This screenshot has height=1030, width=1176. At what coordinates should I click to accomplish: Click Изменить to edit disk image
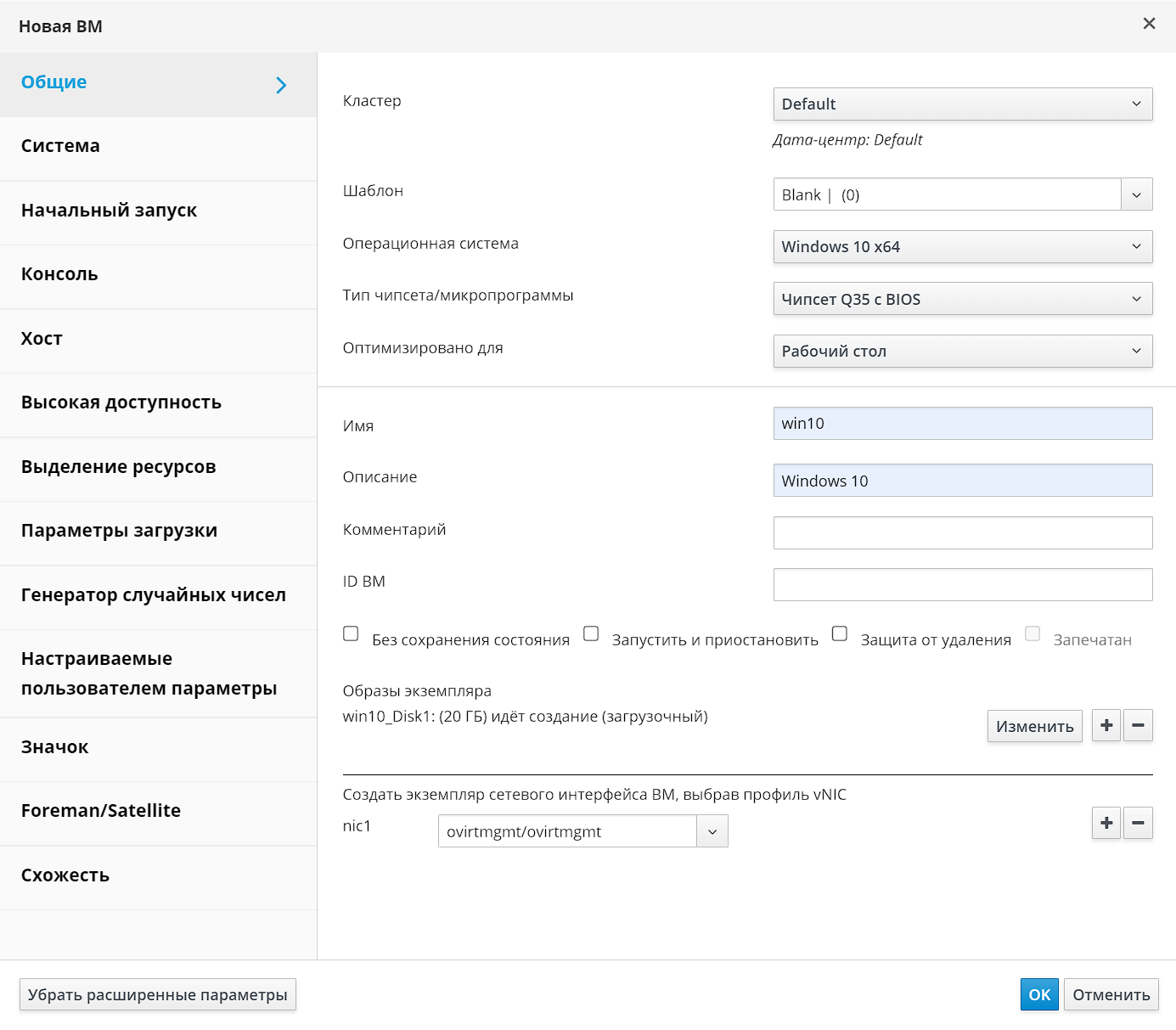point(1034,727)
